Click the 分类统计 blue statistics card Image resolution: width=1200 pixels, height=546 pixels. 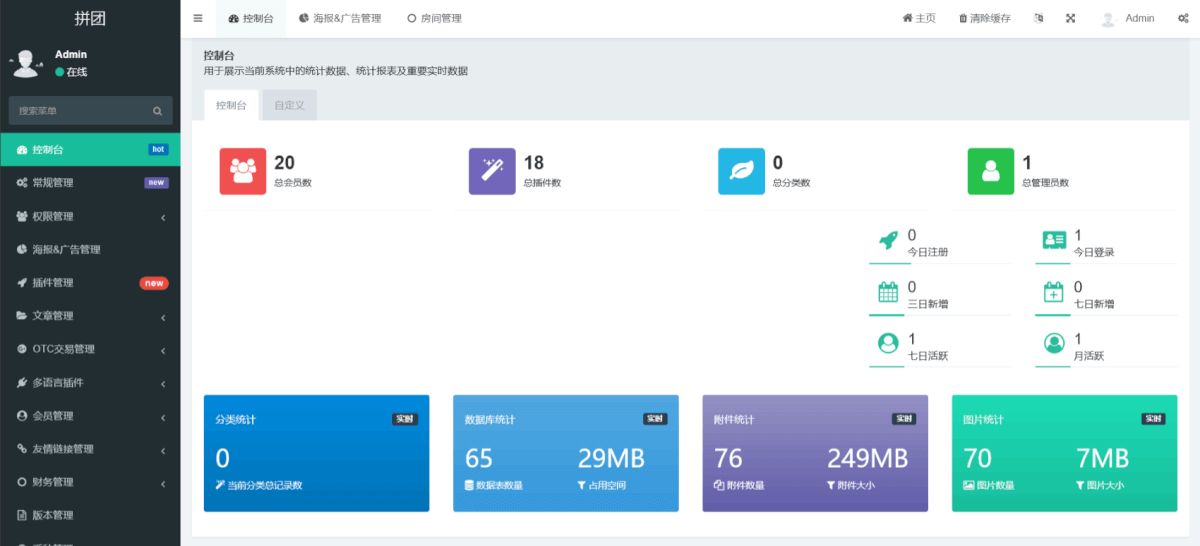[x=316, y=453]
